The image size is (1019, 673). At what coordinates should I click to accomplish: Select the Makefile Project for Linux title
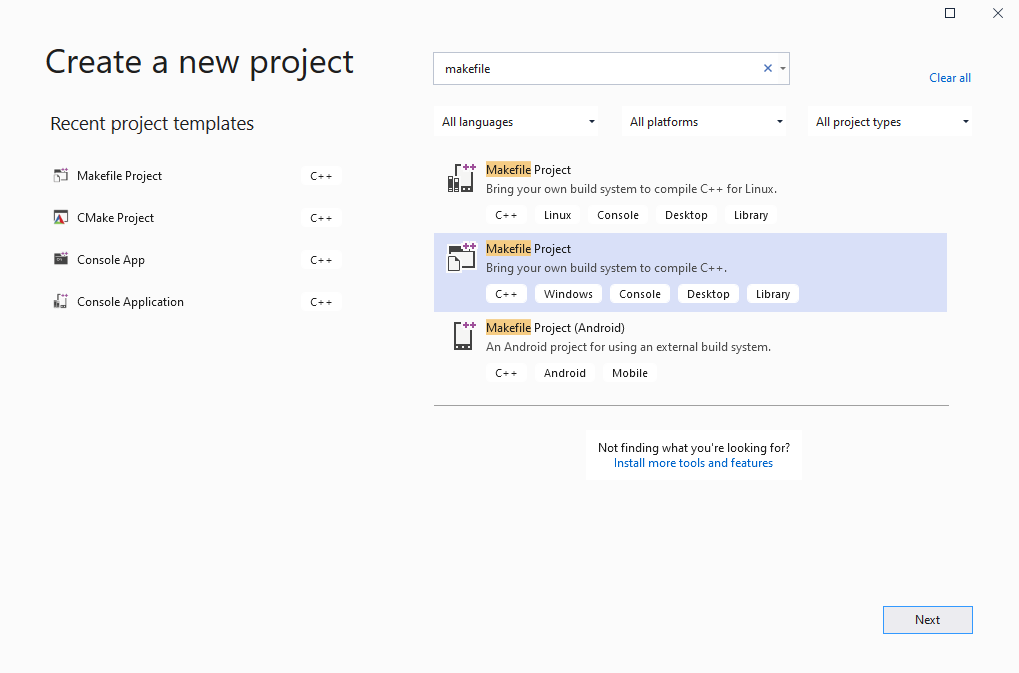tap(528, 170)
